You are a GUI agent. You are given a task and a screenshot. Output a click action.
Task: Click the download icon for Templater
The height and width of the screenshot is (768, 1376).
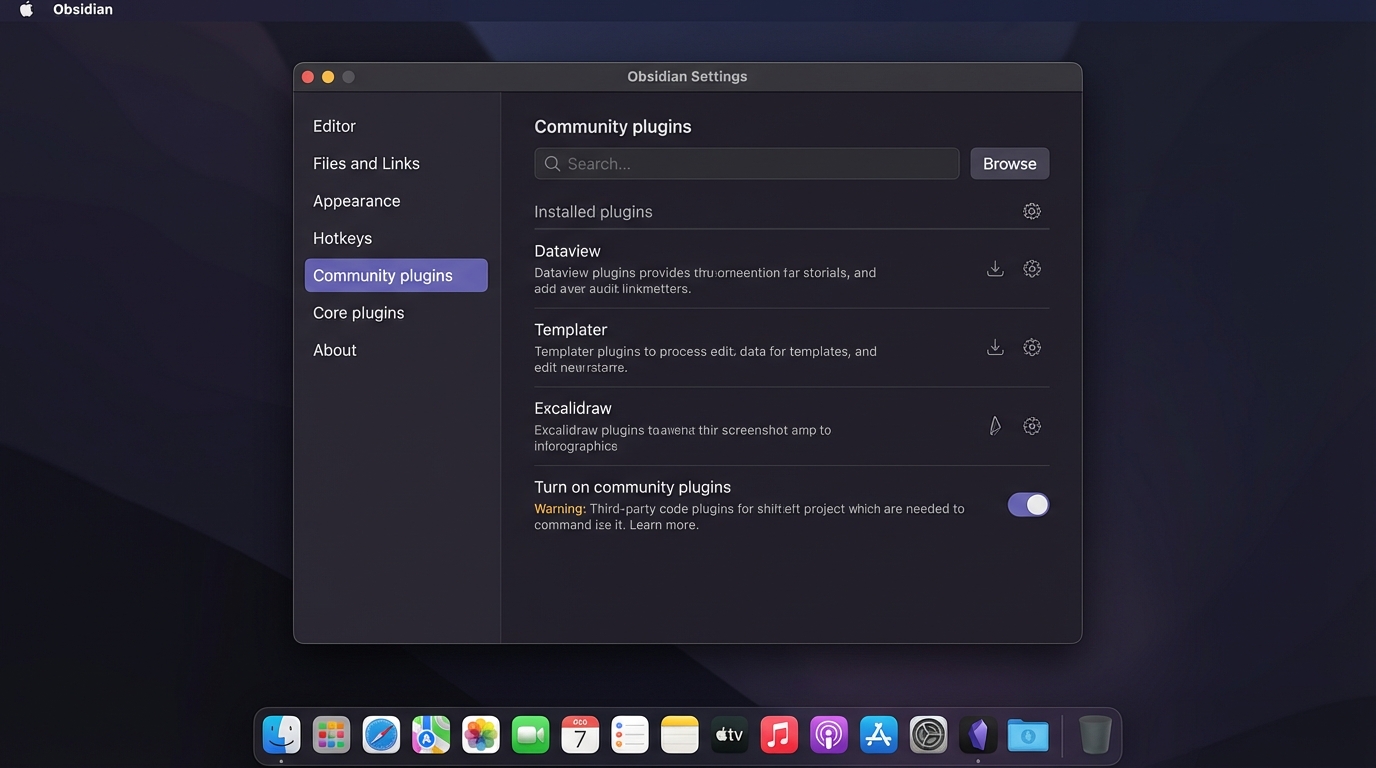(994, 347)
